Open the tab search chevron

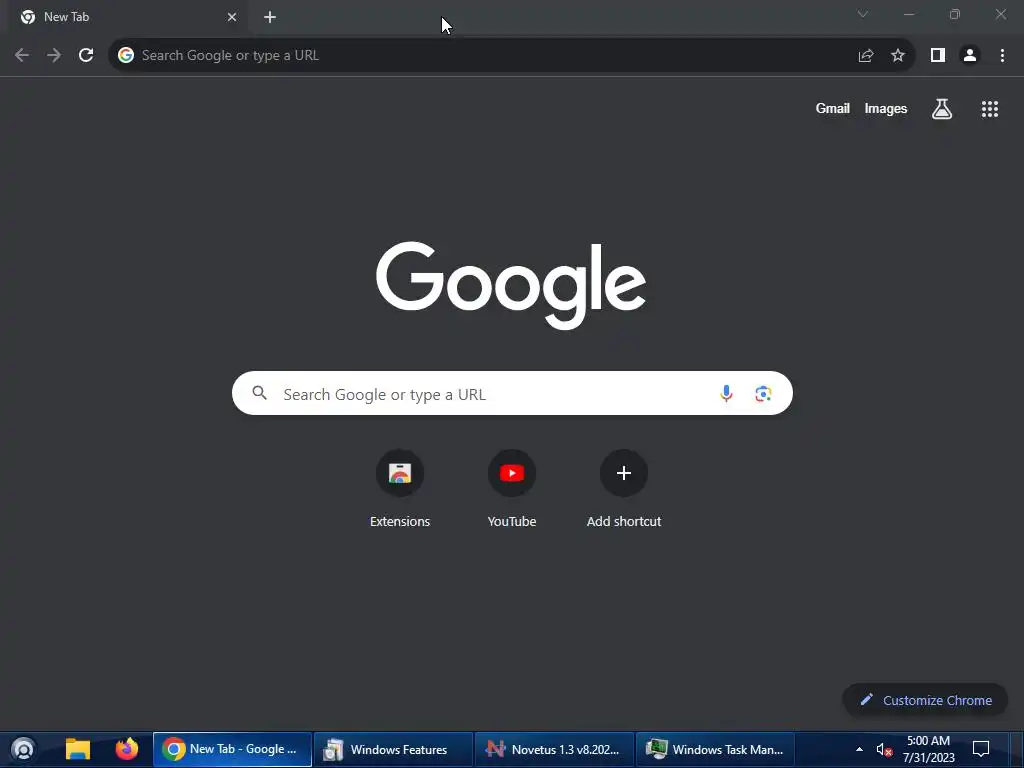pos(863,14)
